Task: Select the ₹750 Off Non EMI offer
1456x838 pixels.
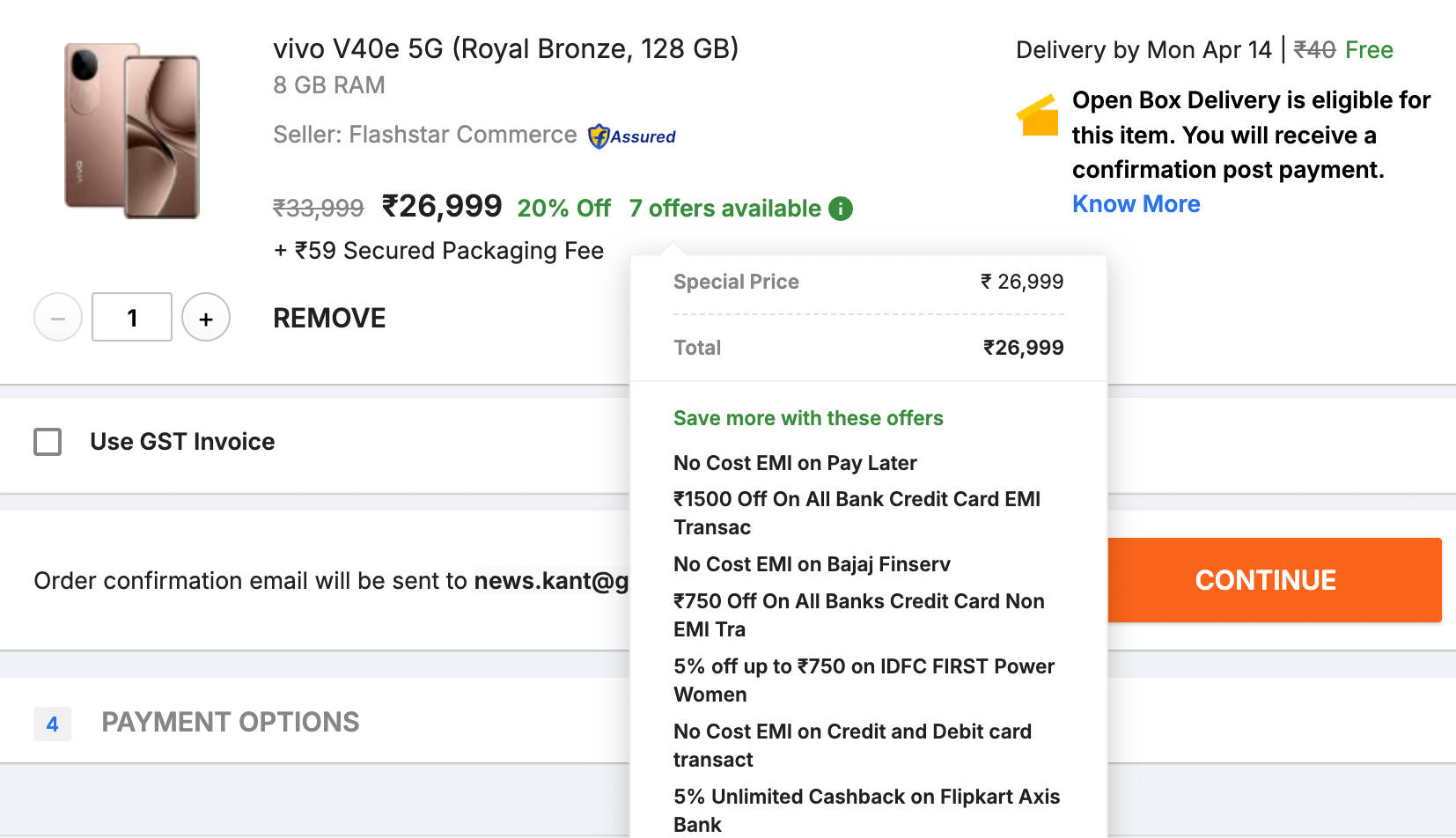Action: coord(858,614)
